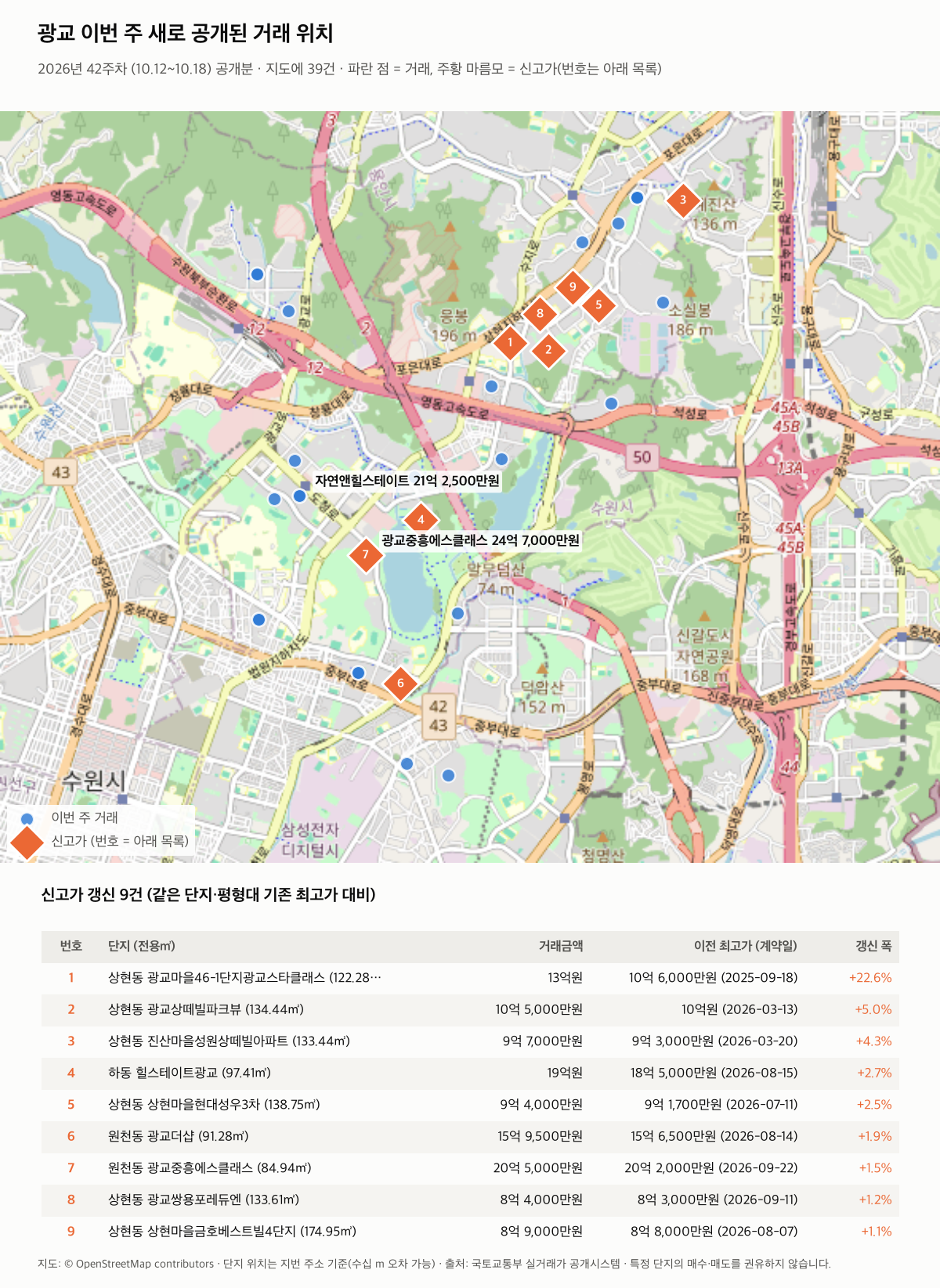The width and height of the screenshot is (940, 1288).
Task: Select row 하동 힐스테이트광교 (97.41㎡)
Action: coord(470,1073)
